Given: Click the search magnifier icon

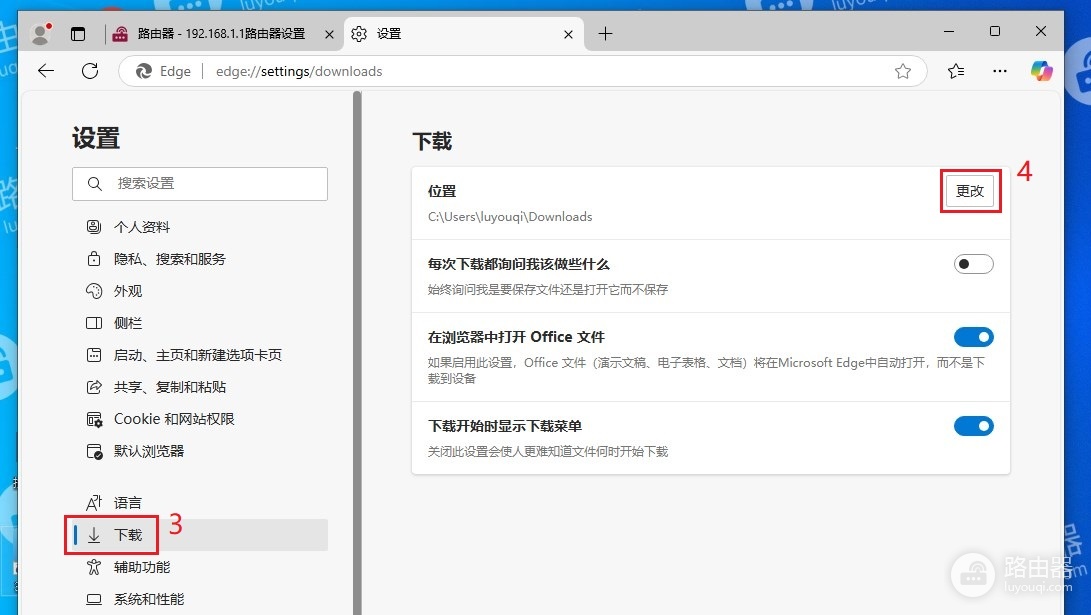Looking at the screenshot, I should [95, 184].
